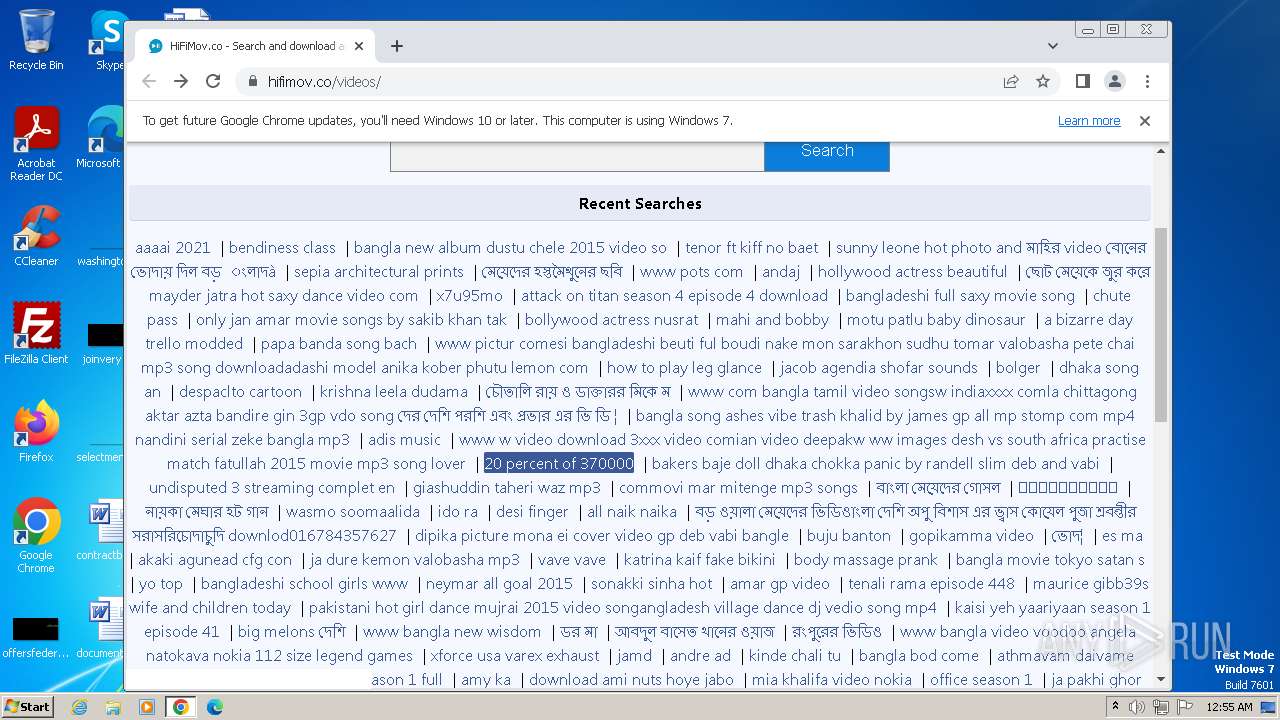Bookmark this page with the star icon
The width and height of the screenshot is (1280, 720).
pyautogui.click(x=1043, y=81)
